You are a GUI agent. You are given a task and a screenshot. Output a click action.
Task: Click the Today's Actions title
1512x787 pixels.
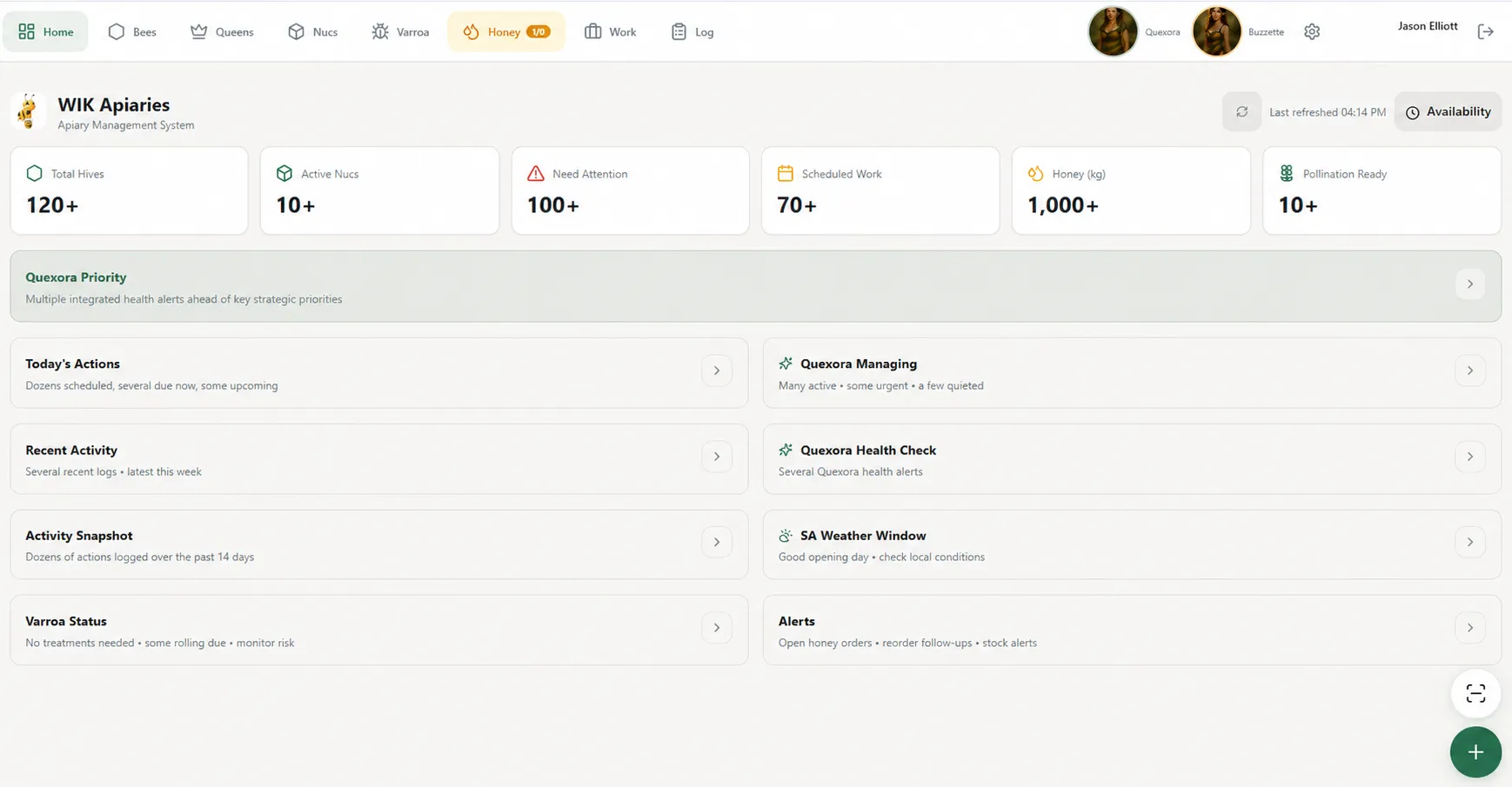(72, 363)
